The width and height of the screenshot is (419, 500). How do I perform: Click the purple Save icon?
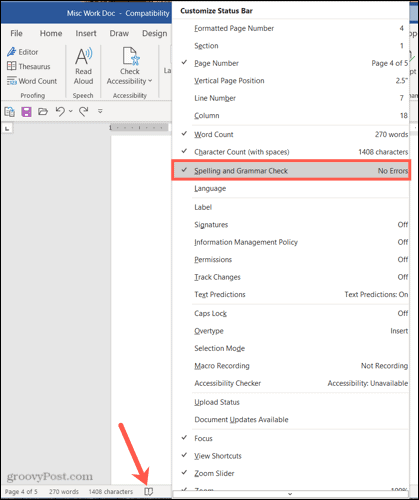(x=26, y=111)
